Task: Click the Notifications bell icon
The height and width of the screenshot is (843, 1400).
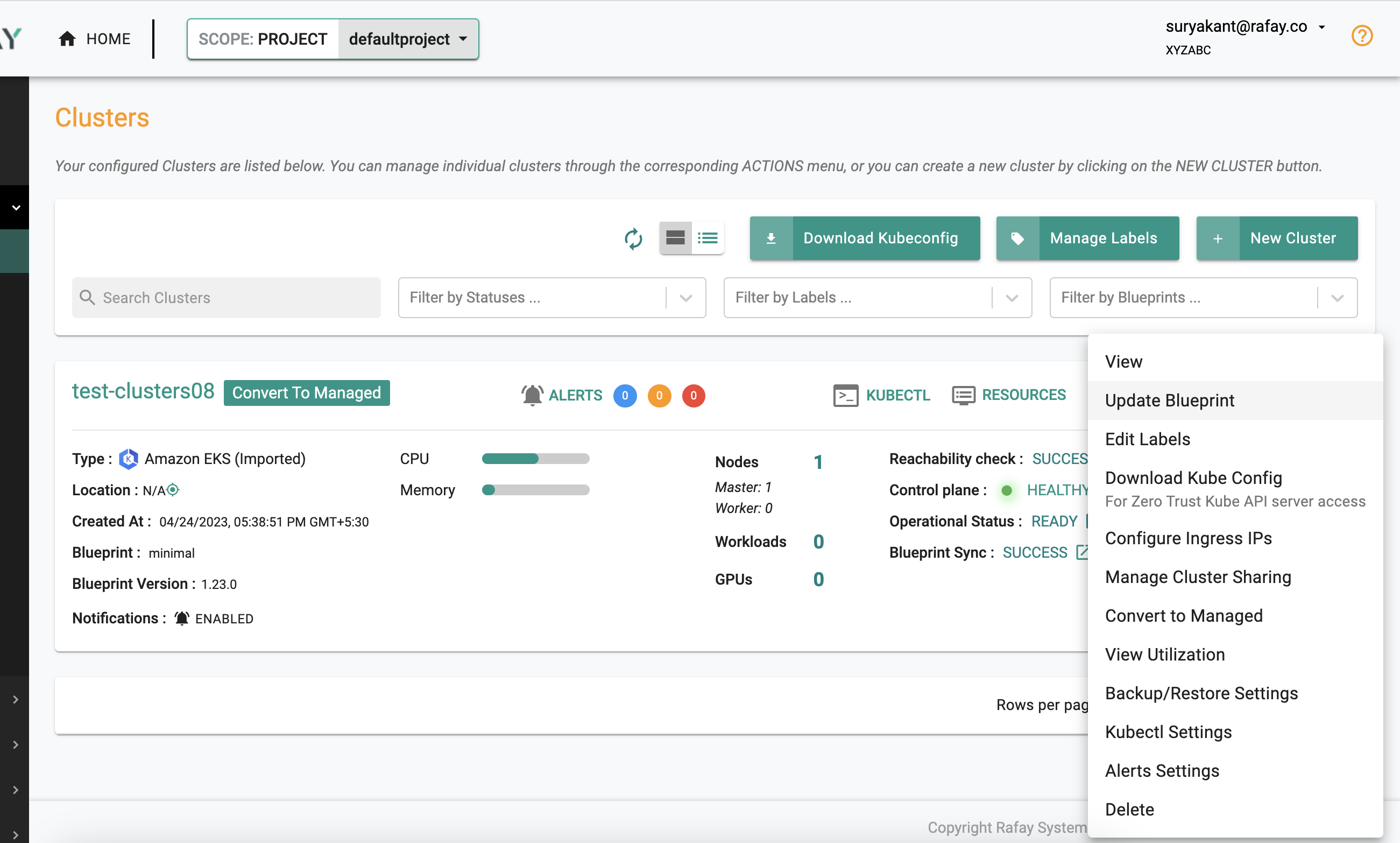Action: coord(182,618)
